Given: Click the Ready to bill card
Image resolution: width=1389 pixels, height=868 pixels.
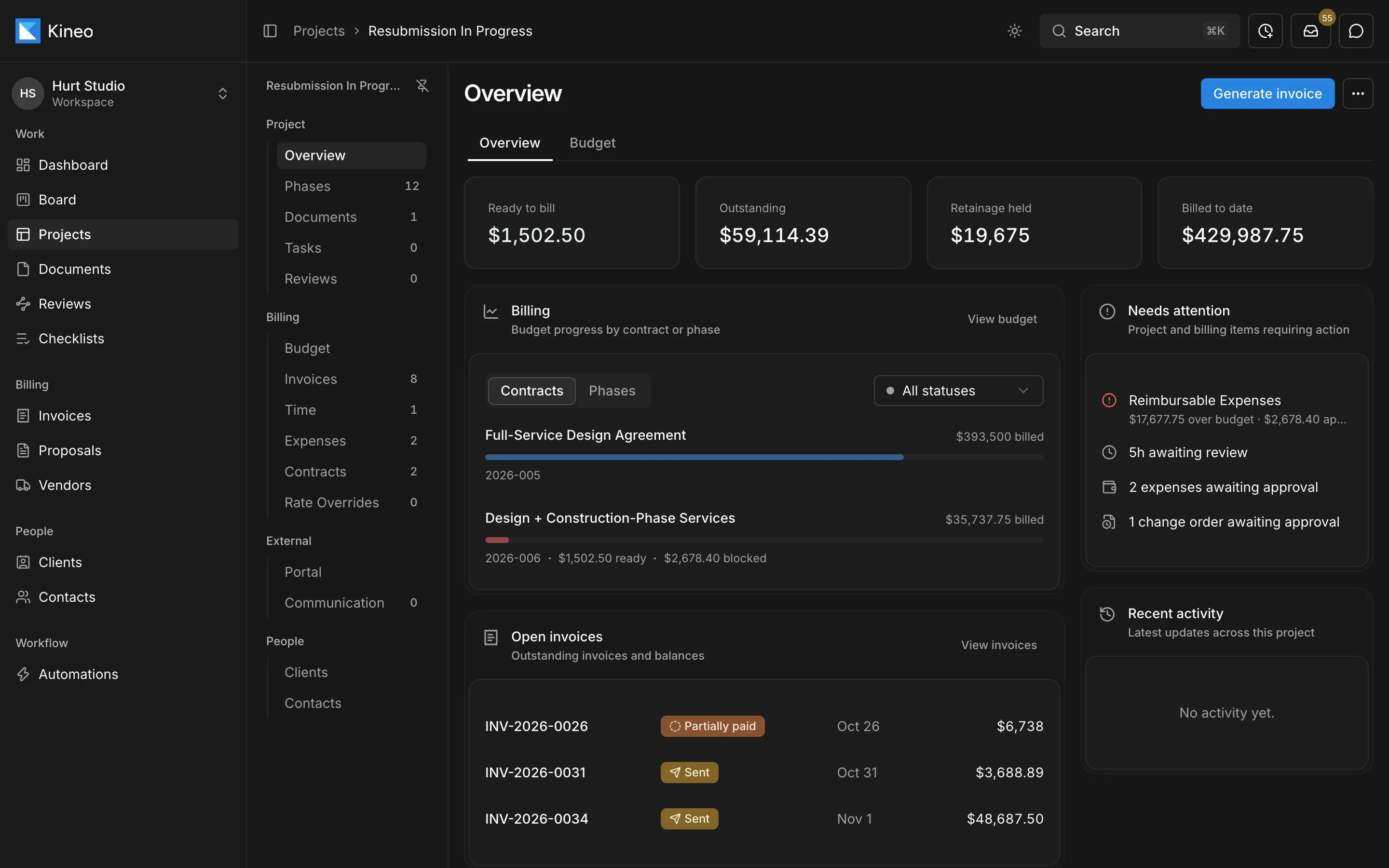Looking at the screenshot, I should [x=572, y=223].
